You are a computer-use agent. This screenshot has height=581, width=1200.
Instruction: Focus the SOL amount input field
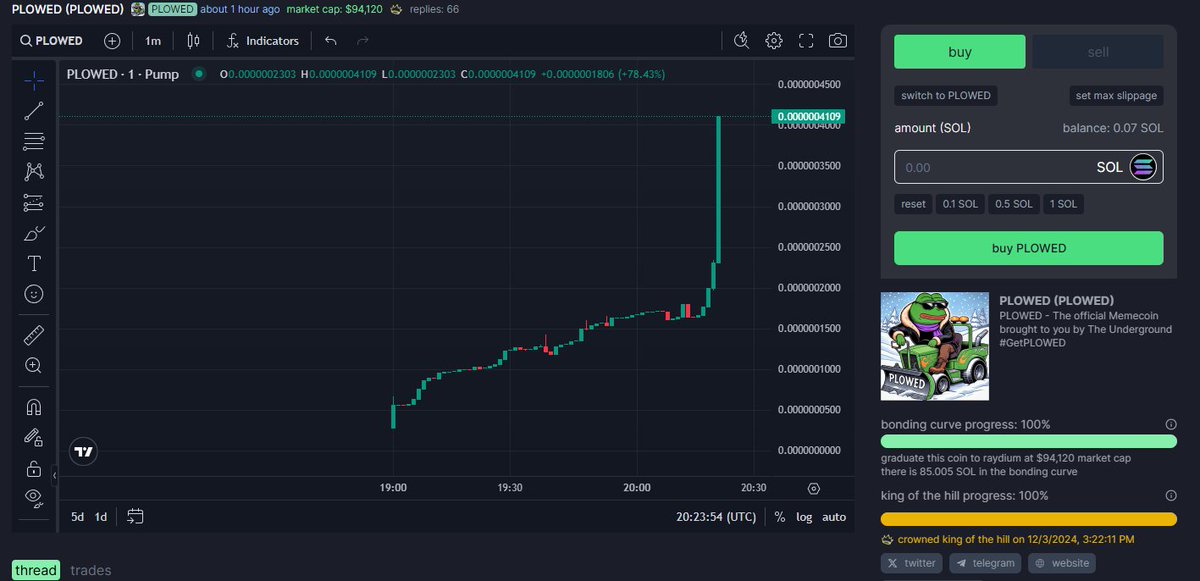(1028, 167)
